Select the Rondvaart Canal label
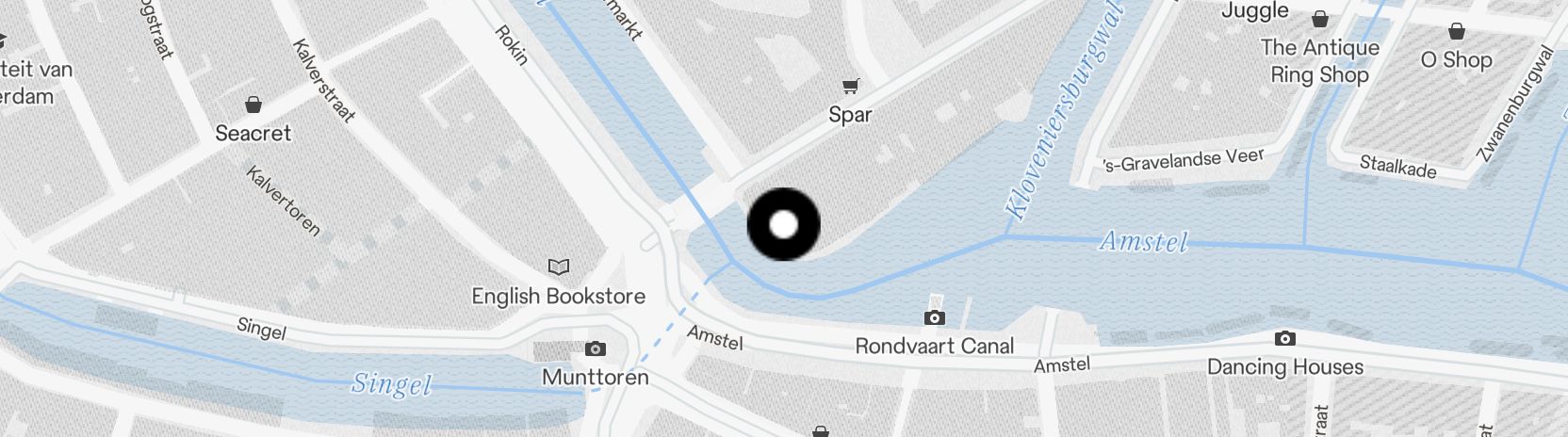This screenshot has height=437, width=1568. pyautogui.click(x=935, y=346)
